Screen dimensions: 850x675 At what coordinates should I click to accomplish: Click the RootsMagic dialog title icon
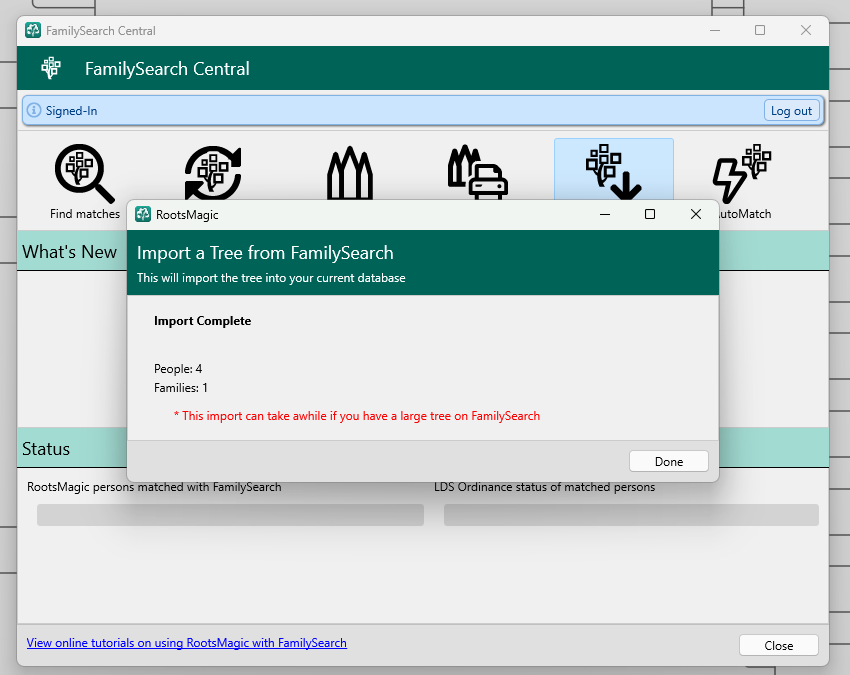143,214
